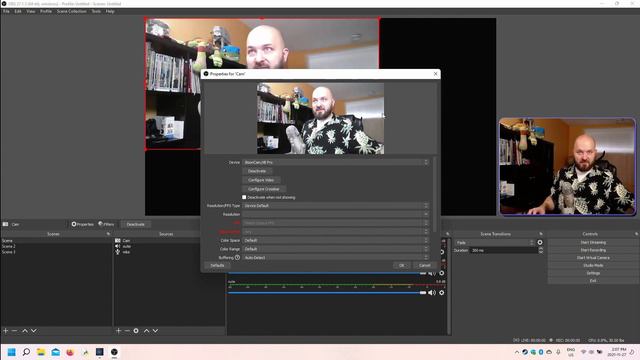The height and width of the screenshot is (360, 640).
Task: Add a new source with plus icon
Action: point(118,331)
